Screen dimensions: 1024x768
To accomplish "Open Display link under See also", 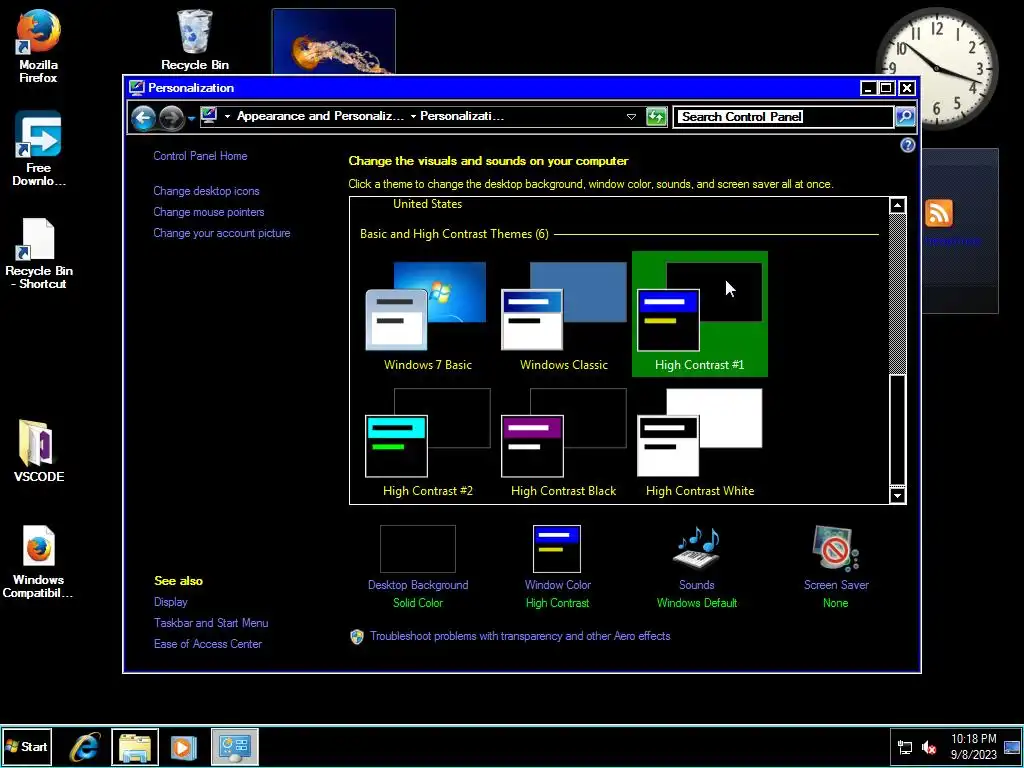I will (x=170, y=601).
